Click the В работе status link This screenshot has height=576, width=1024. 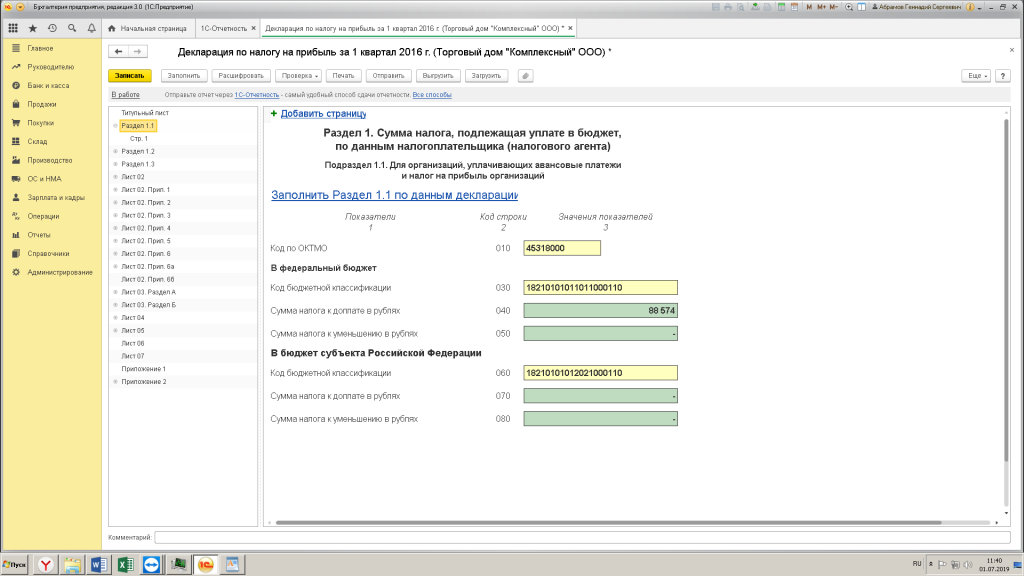(x=125, y=95)
